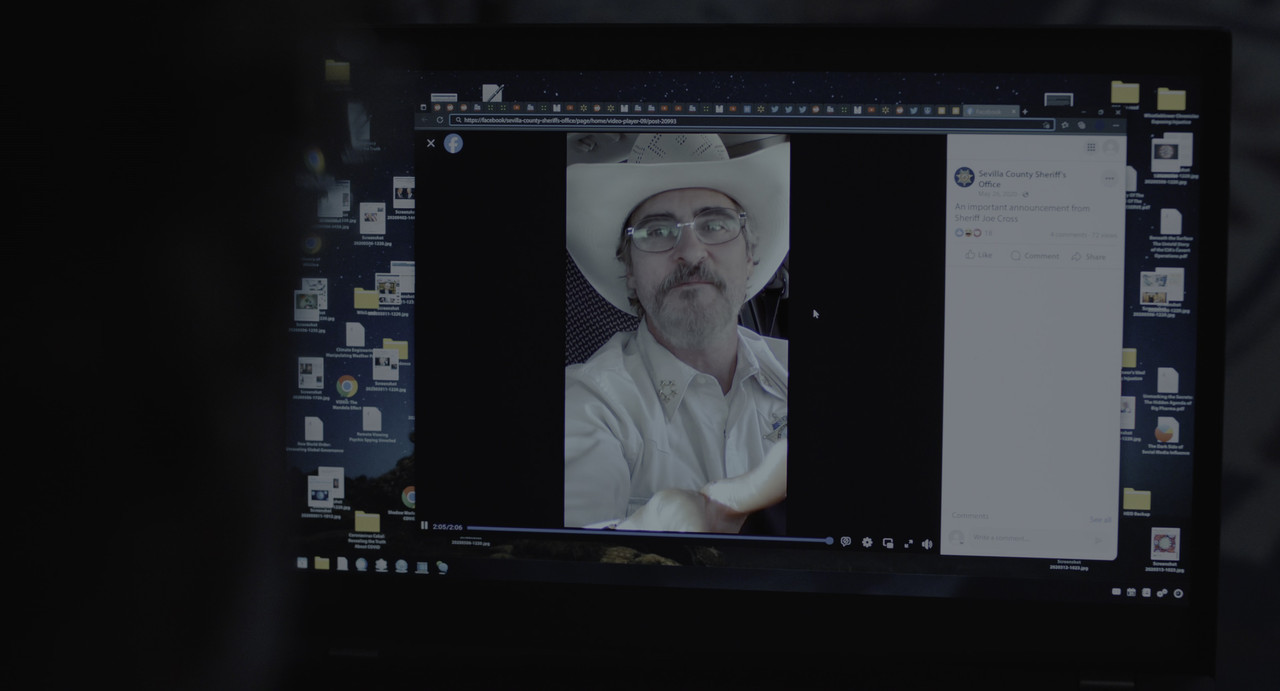The height and width of the screenshot is (691, 1280).
Task: Click the video time 2:05/2:06
Action: [447, 527]
